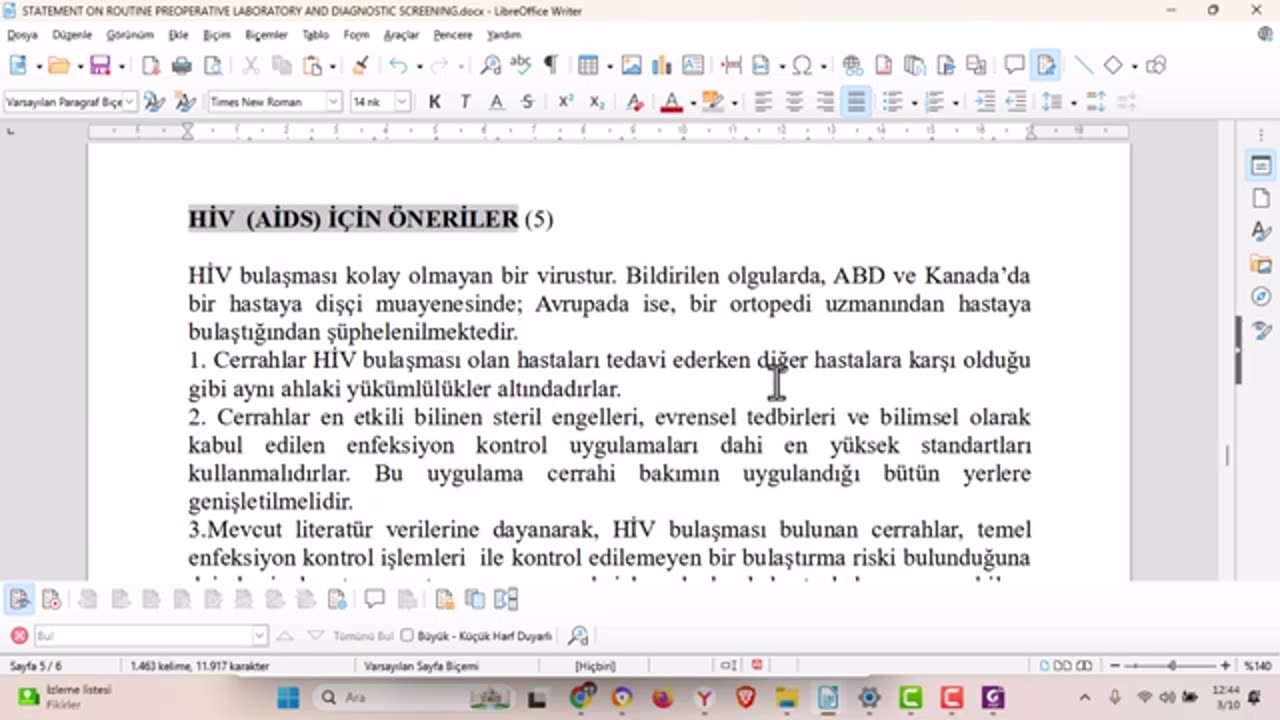Insert a comment from the standard toolbar
1280x720 pixels.
click(x=1014, y=66)
